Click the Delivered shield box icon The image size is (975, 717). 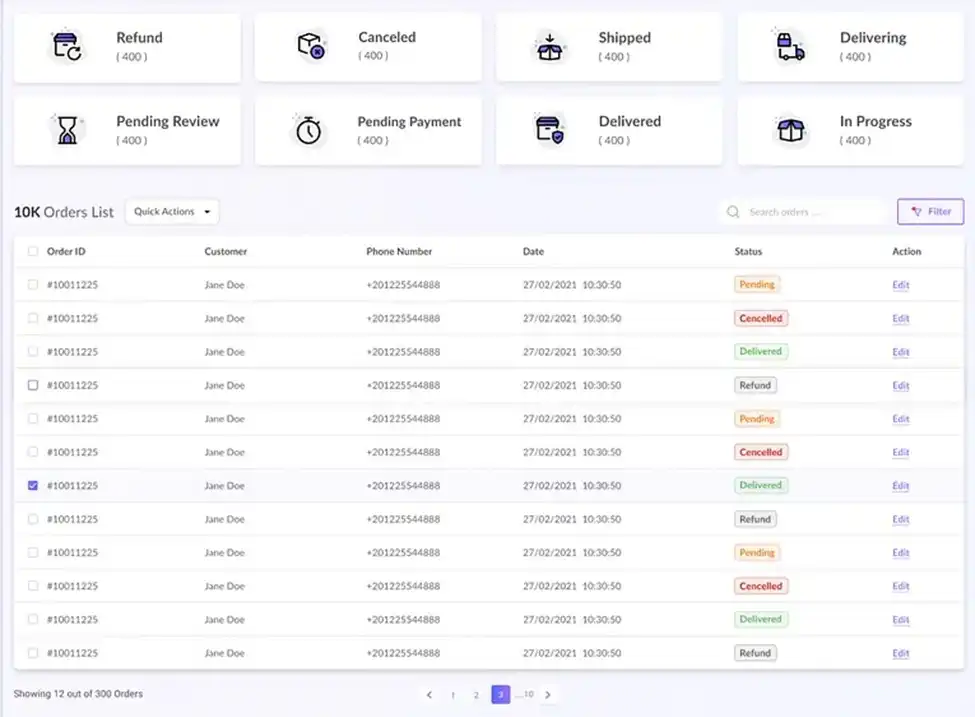550,130
